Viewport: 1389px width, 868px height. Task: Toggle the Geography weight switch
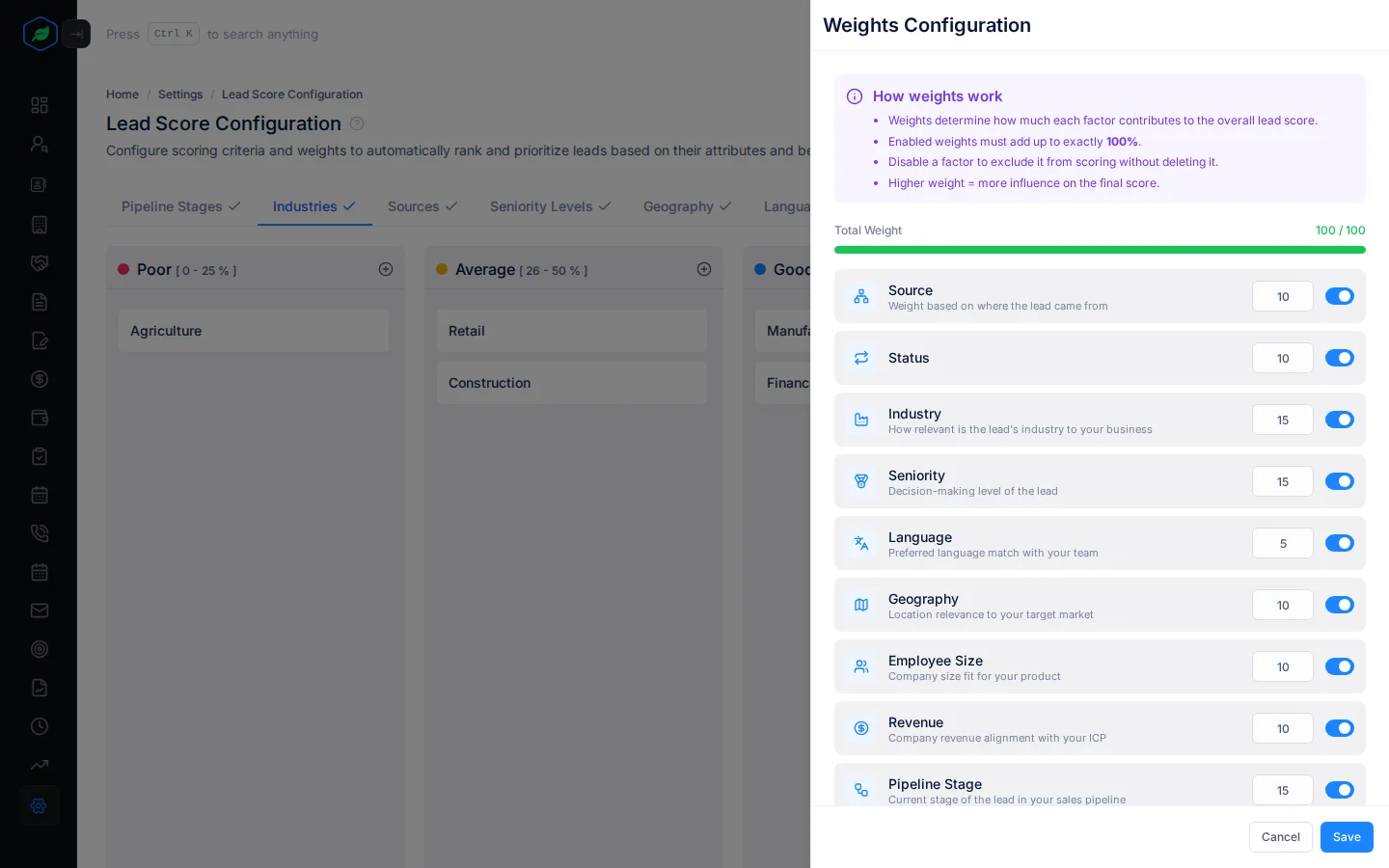pos(1340,605)
